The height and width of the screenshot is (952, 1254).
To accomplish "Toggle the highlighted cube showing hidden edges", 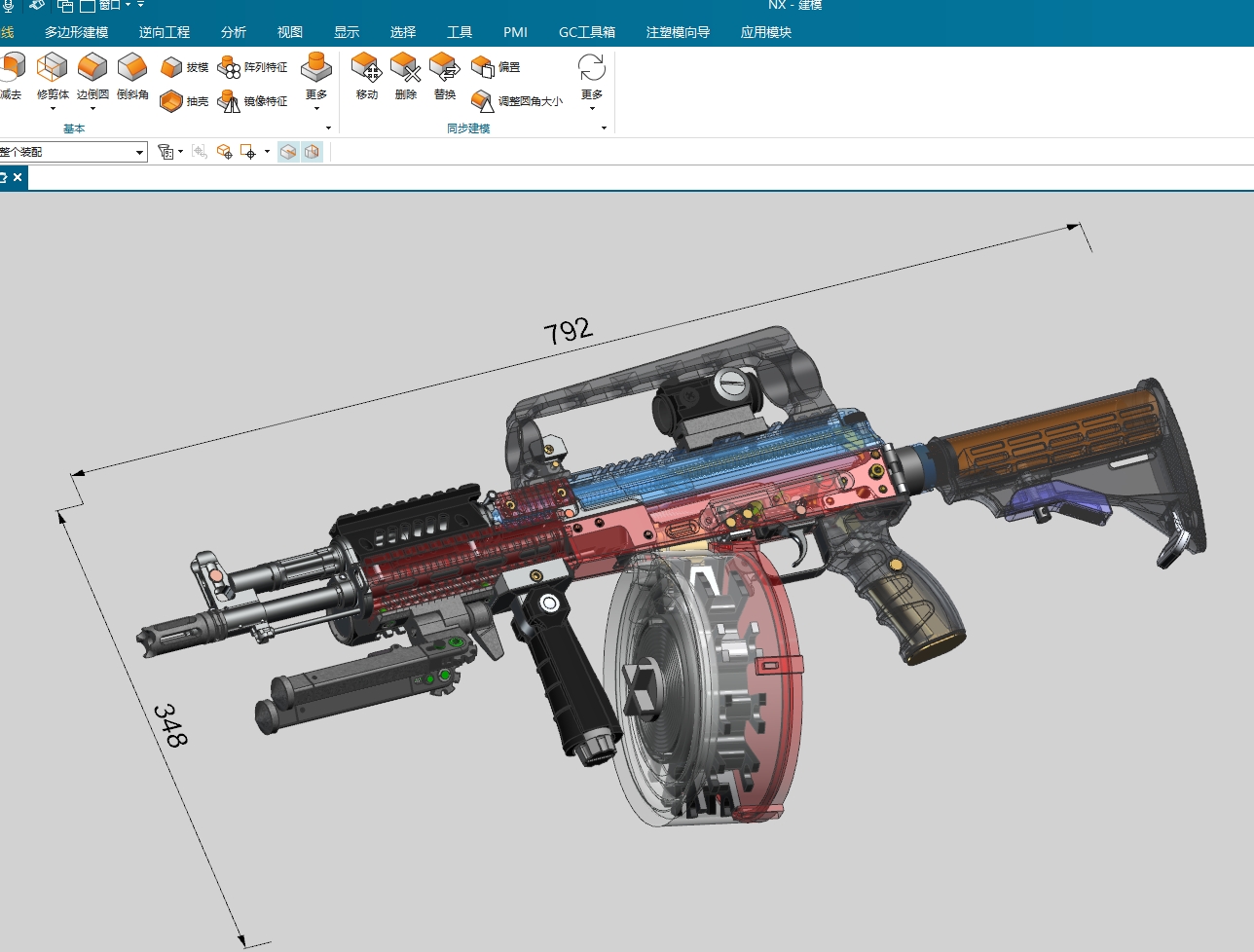I will (312, 152).
